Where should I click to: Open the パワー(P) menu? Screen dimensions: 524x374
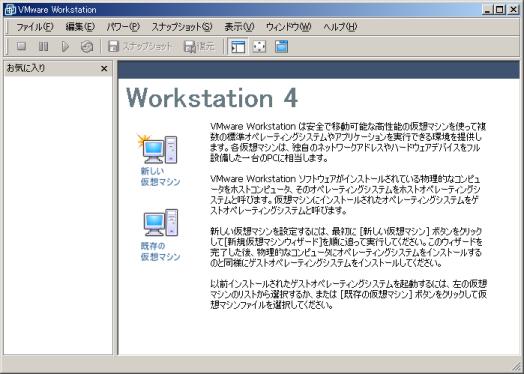[123, 27]
